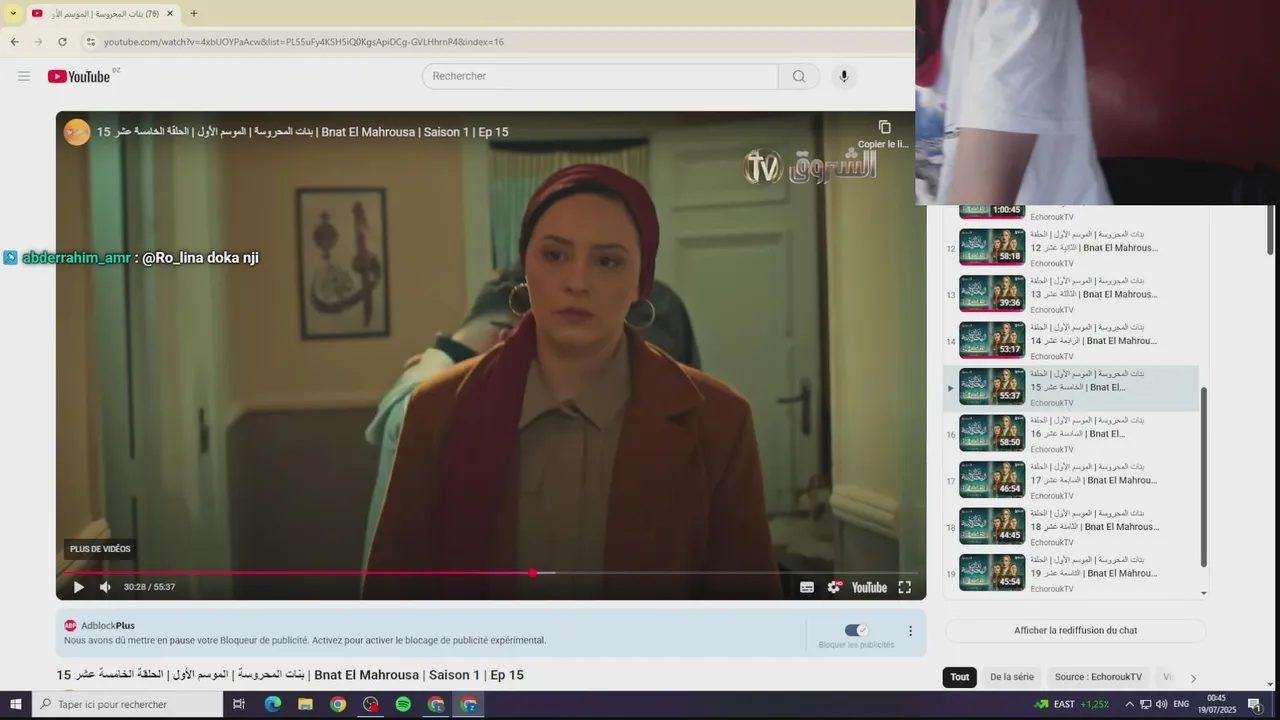Viewport: 1280px width, 720px height.
Task: Open a new browser tab
Action: 194,13
